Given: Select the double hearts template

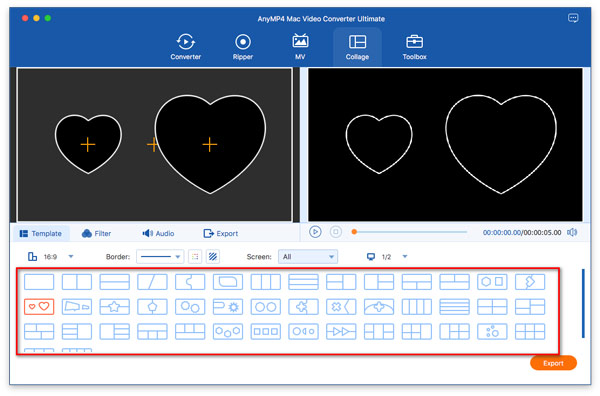Looking at the screenshot, I should 39,307.
